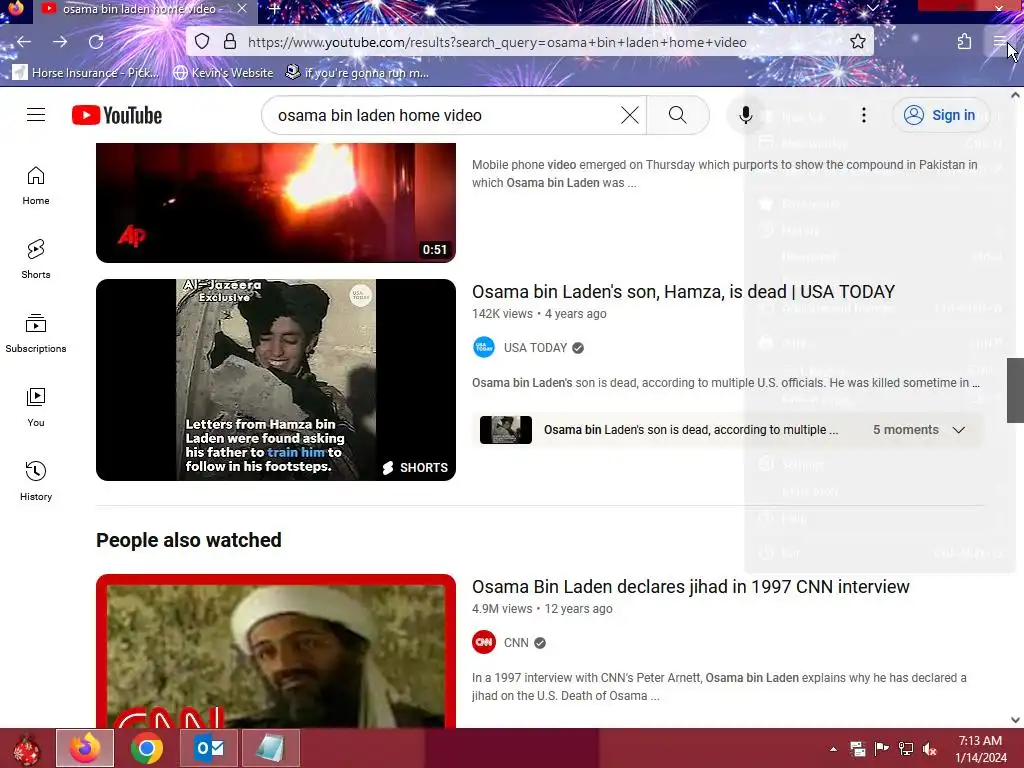Bookmark this page with the star icon

(857, 42)
